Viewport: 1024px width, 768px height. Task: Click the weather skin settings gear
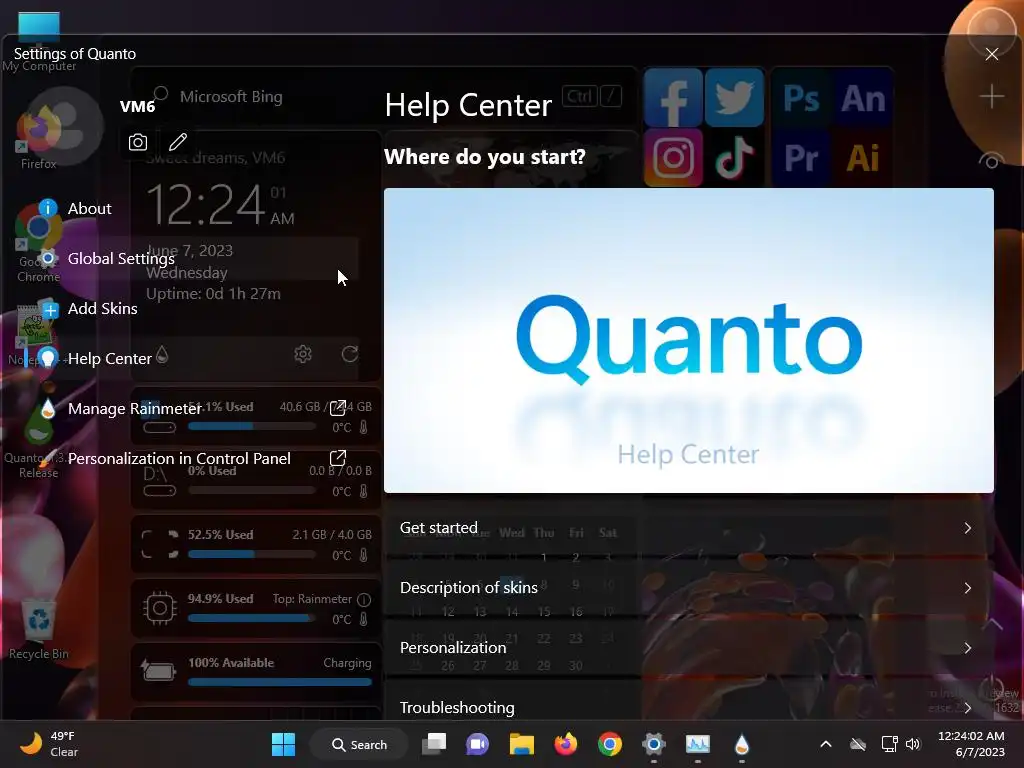point(303,354)
